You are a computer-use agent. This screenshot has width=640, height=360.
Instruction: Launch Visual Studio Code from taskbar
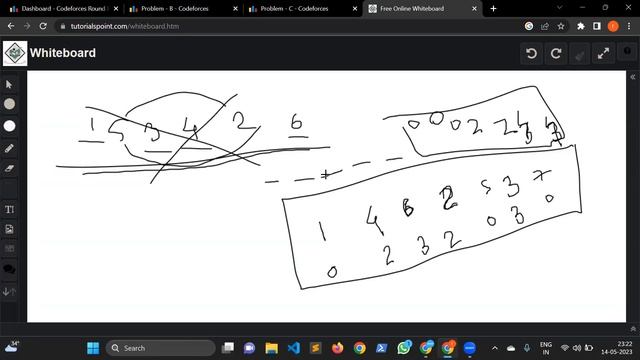click(293, 348)
